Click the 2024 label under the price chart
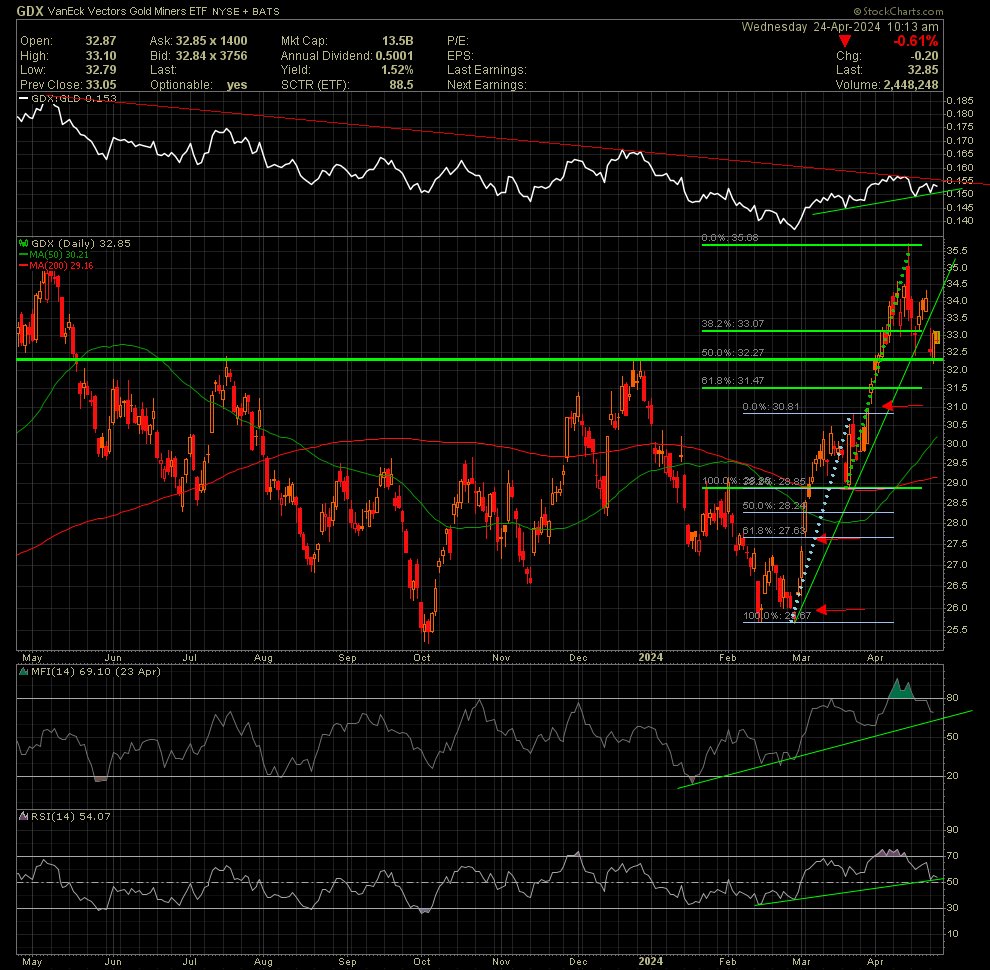The image size is (990, 970). coord(651,657)
